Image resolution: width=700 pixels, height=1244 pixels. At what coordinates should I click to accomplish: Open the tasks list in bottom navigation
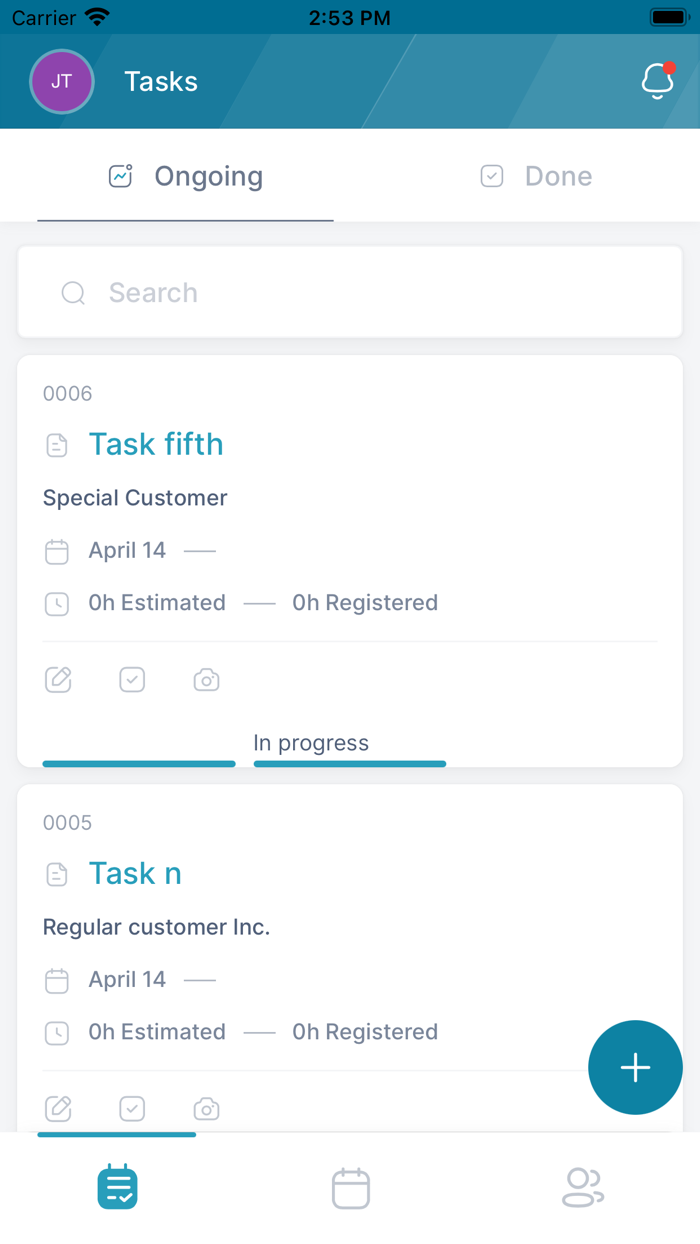(x=117, y=1187)
